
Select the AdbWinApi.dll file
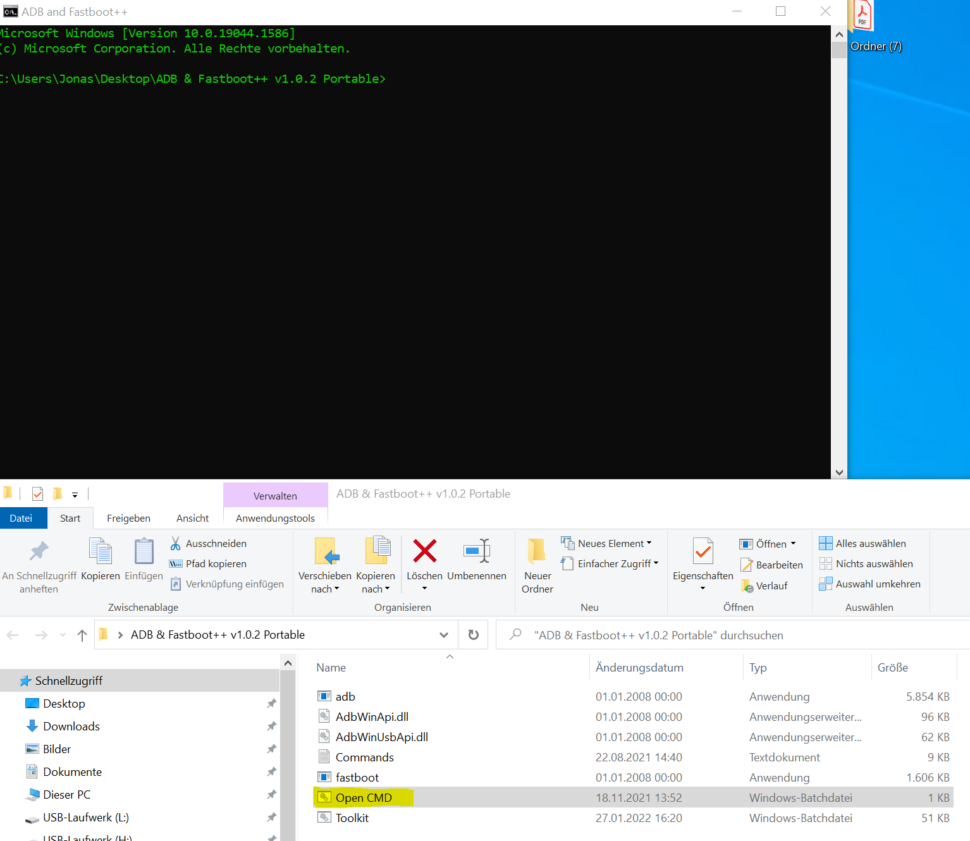633,717
